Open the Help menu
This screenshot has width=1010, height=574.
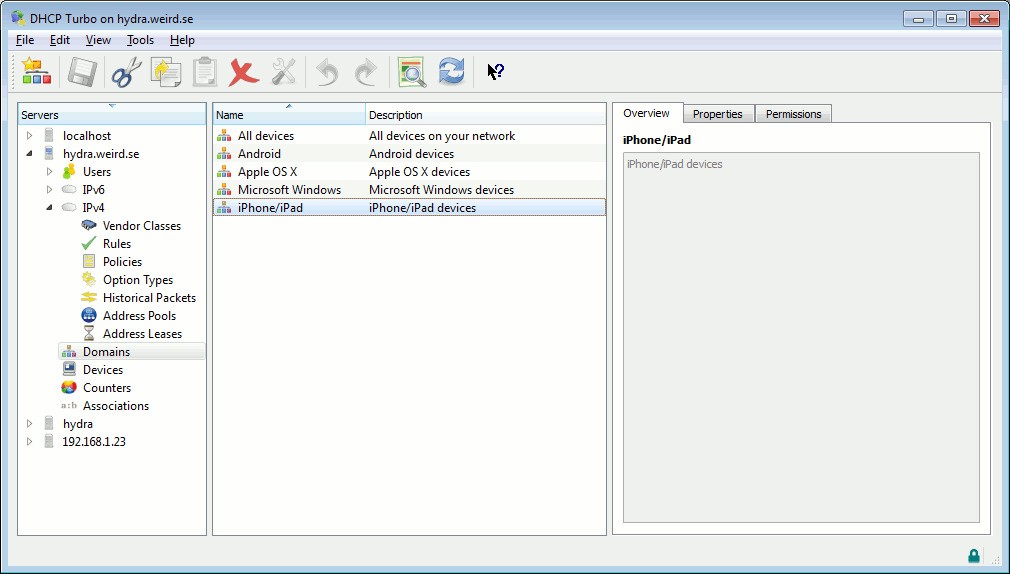[x=182, y=40]
